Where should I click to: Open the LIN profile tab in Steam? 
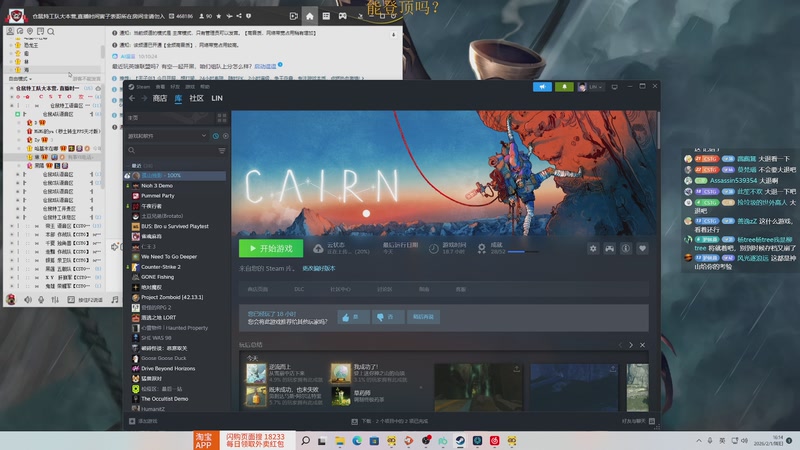click(217, 98)
